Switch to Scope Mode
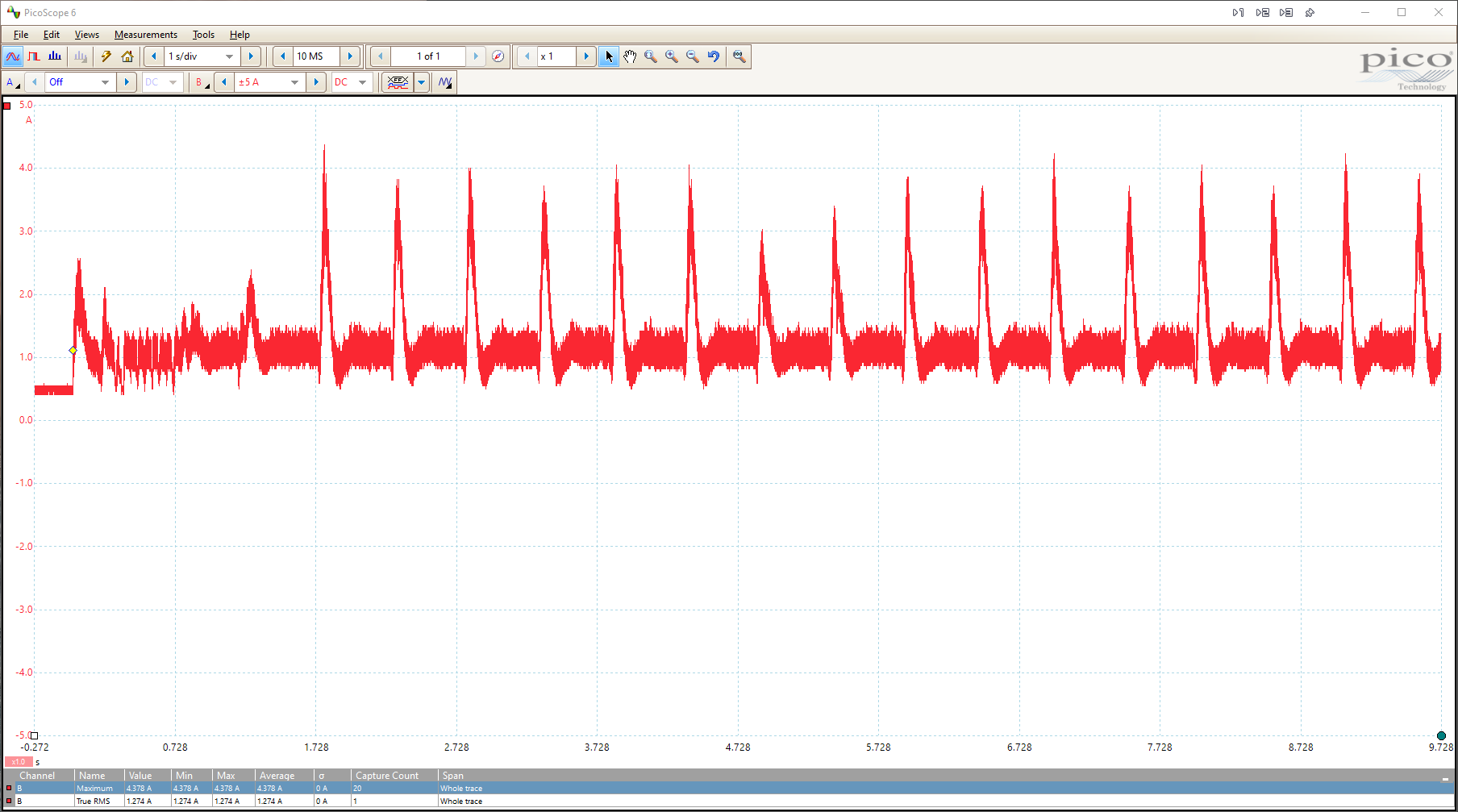1458x812 pixels. tap(13, 56)
